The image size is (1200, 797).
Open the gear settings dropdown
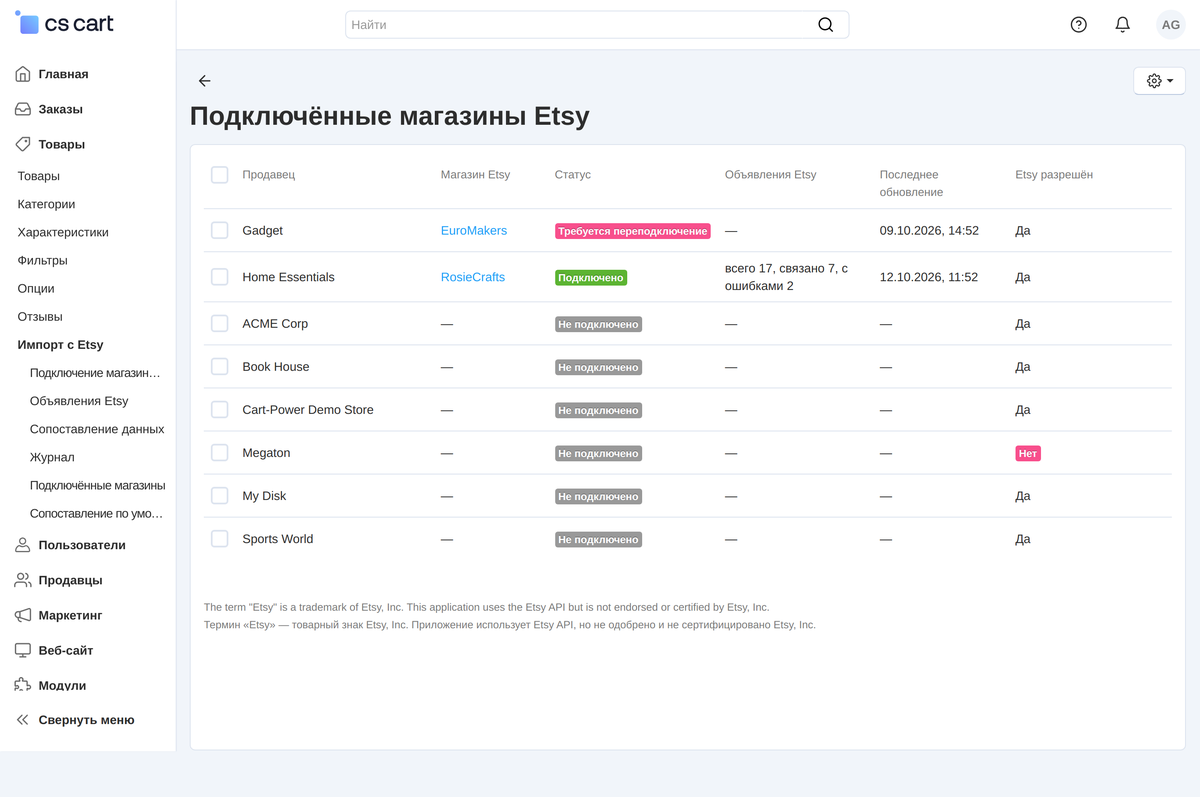click(x=1159, y=81)
